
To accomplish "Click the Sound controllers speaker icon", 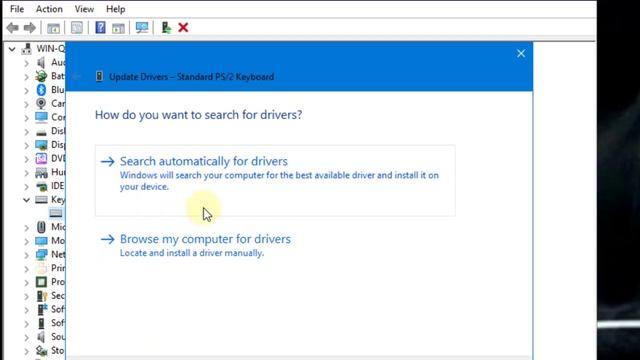I will [41, 337].
